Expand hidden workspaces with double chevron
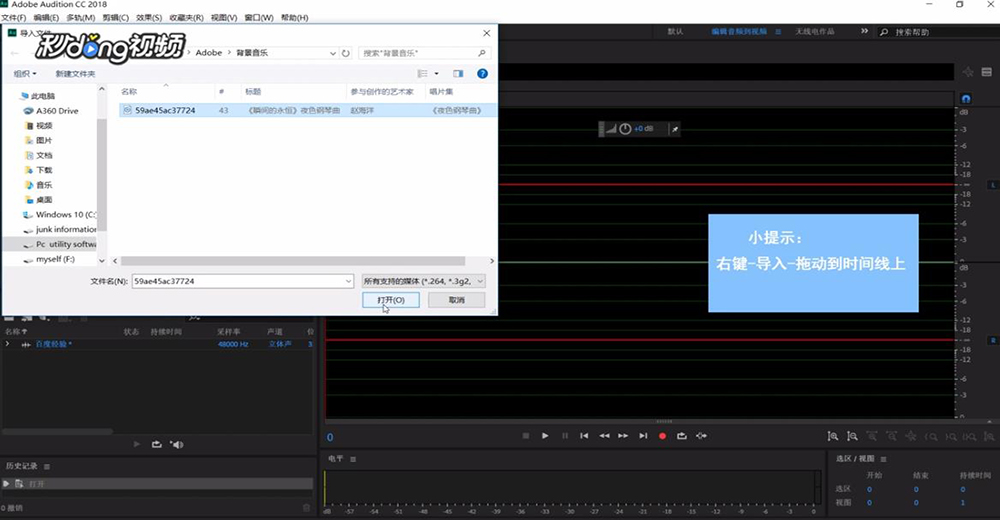This screenshot has height=520, width=1000. click(864, 31)
